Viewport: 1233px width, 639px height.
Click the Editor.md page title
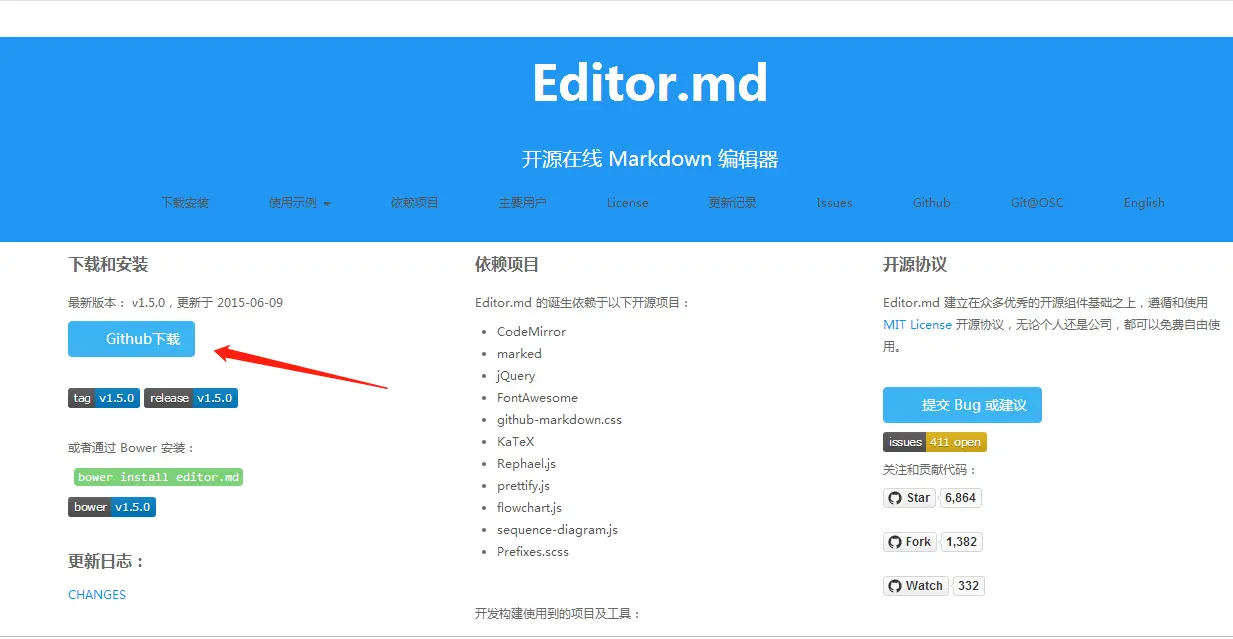(x=650, y=83)
